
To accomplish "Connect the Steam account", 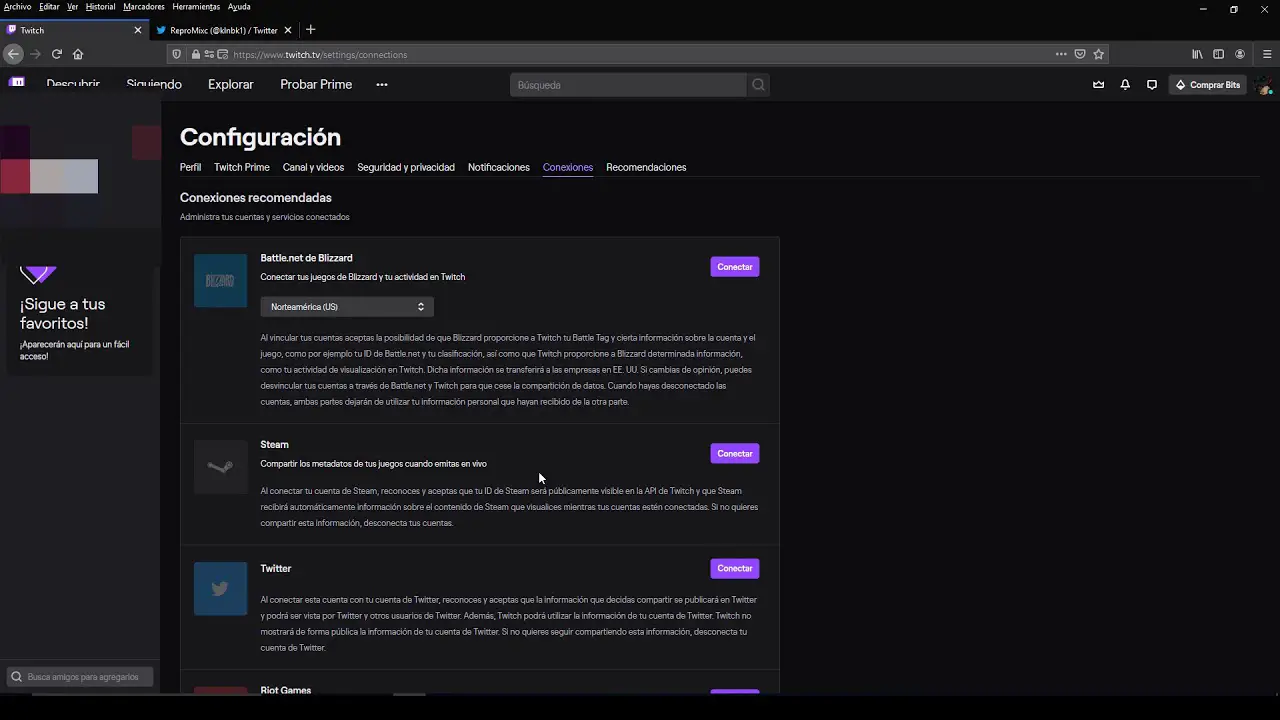I will click(735, 454).
